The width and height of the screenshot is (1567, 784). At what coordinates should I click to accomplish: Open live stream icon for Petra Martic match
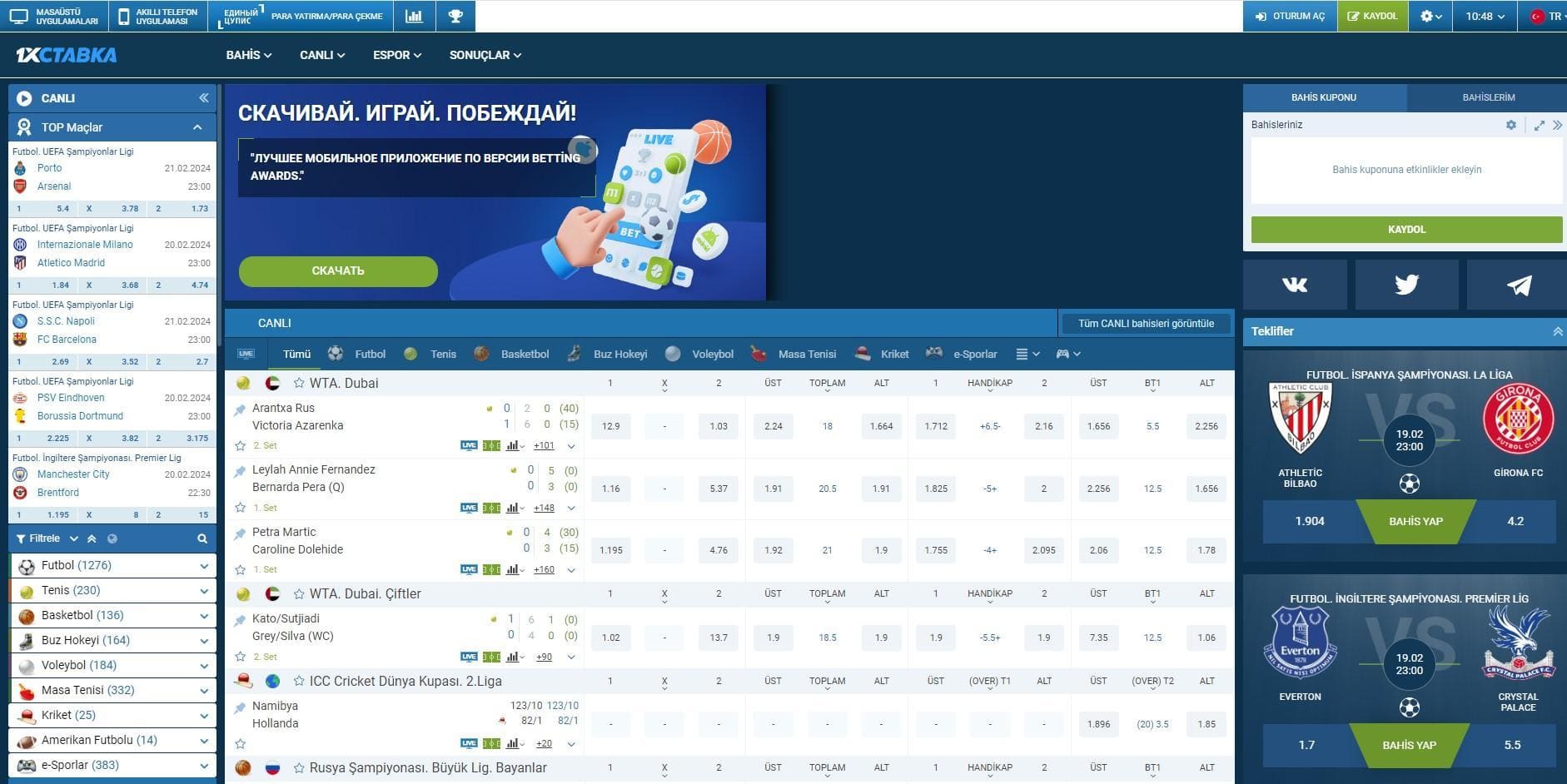coord(469,569)
